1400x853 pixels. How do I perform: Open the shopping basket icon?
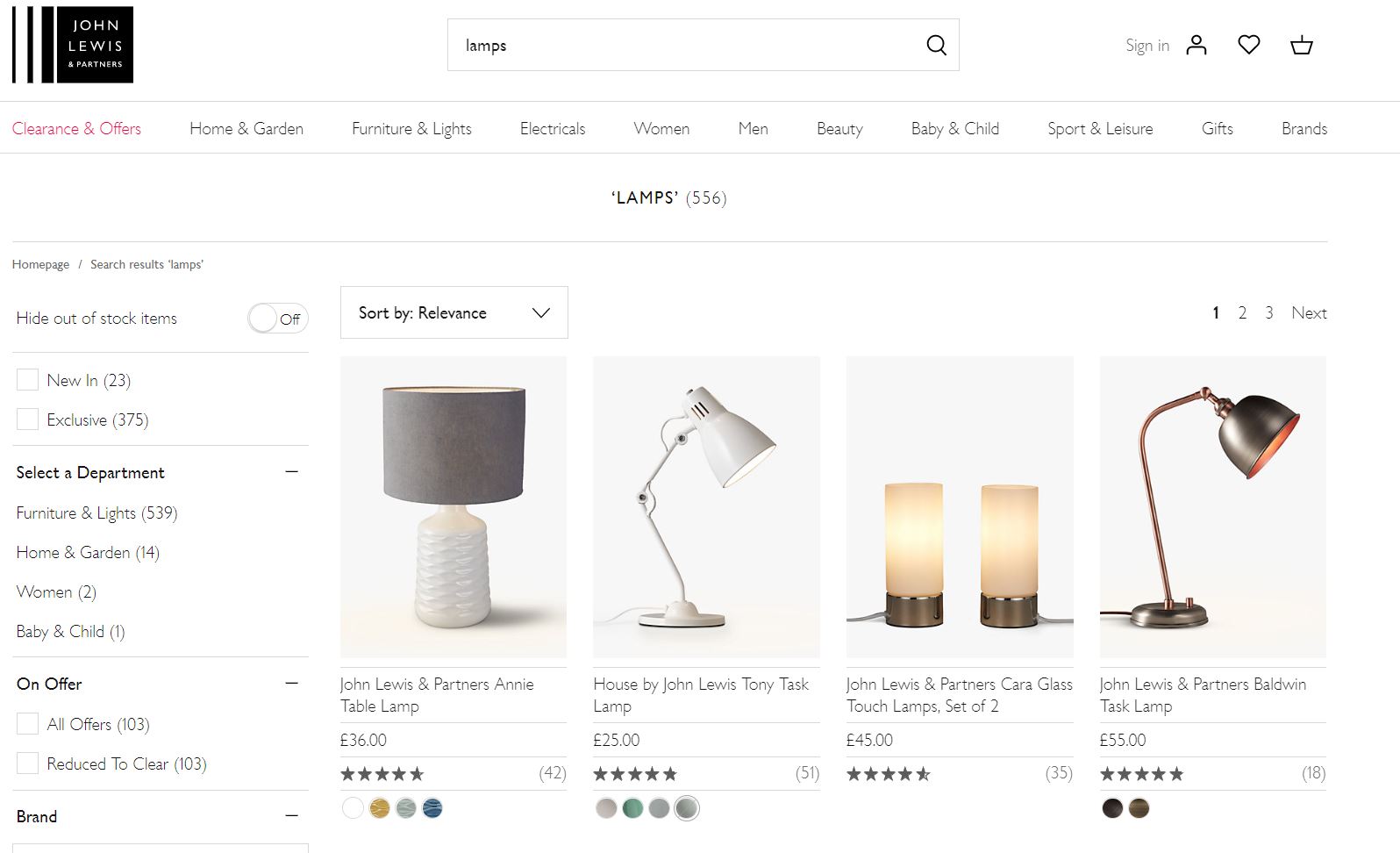pyautogui.click(x=1301, y=46)
